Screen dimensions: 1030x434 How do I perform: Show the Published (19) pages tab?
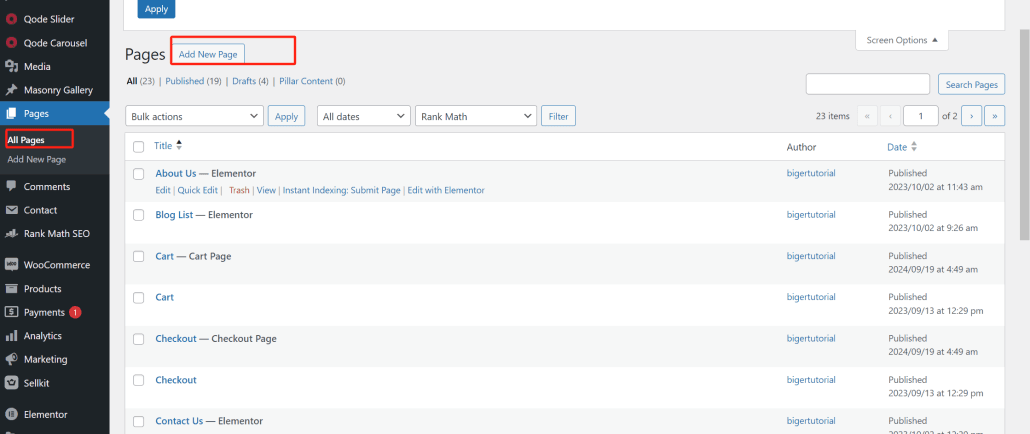[193, 81]
